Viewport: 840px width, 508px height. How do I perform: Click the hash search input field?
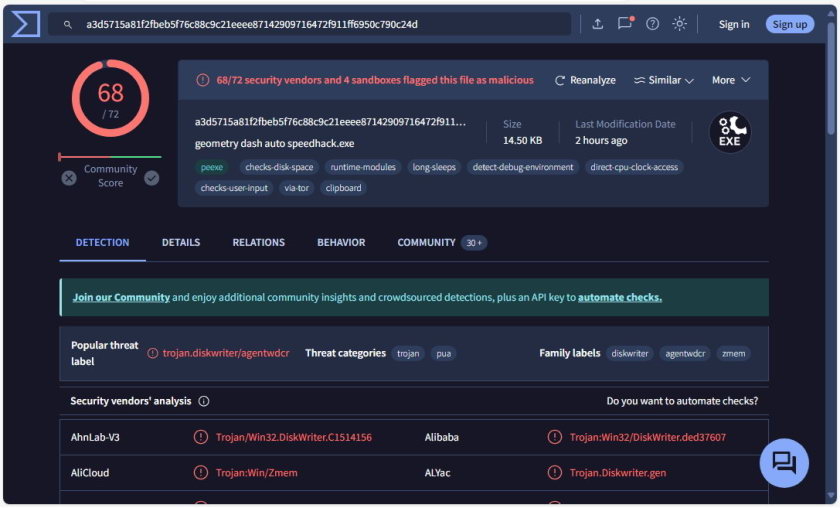[x=310, y=25]
